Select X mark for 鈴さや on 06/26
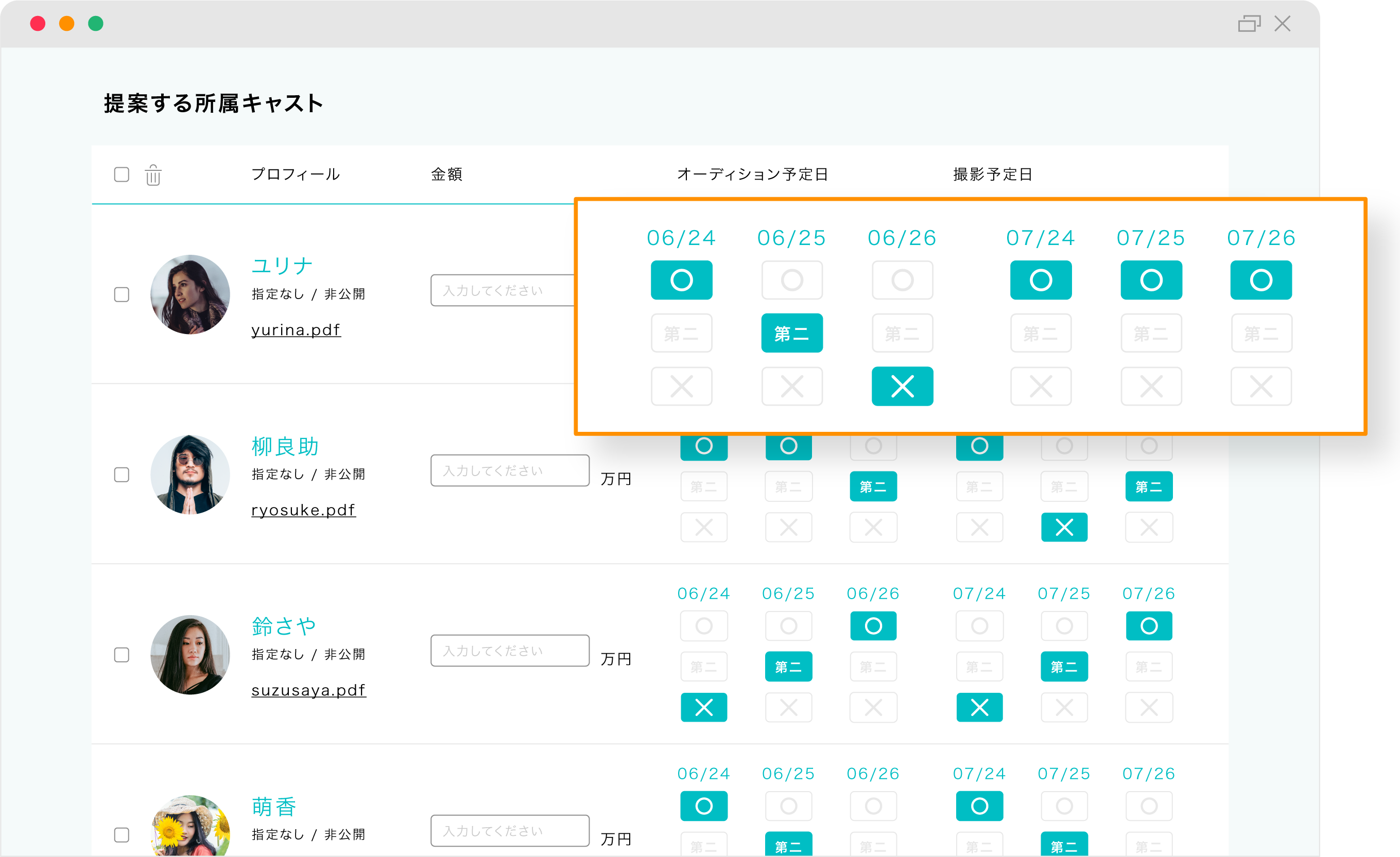Image resolution: width=1400 pixels, height=857 pixels. pos(873,707)
